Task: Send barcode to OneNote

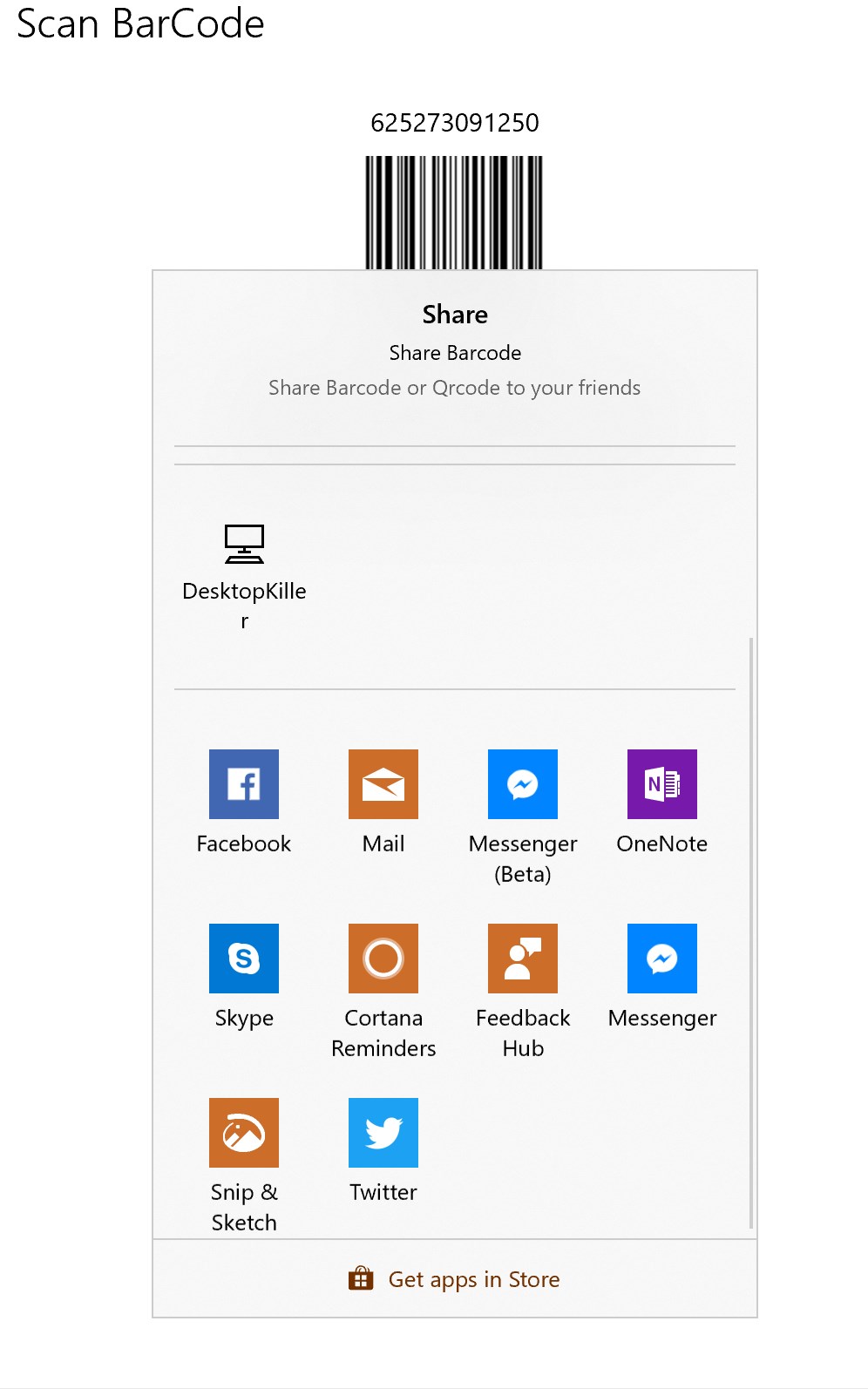Action: (x=662, y=802)
